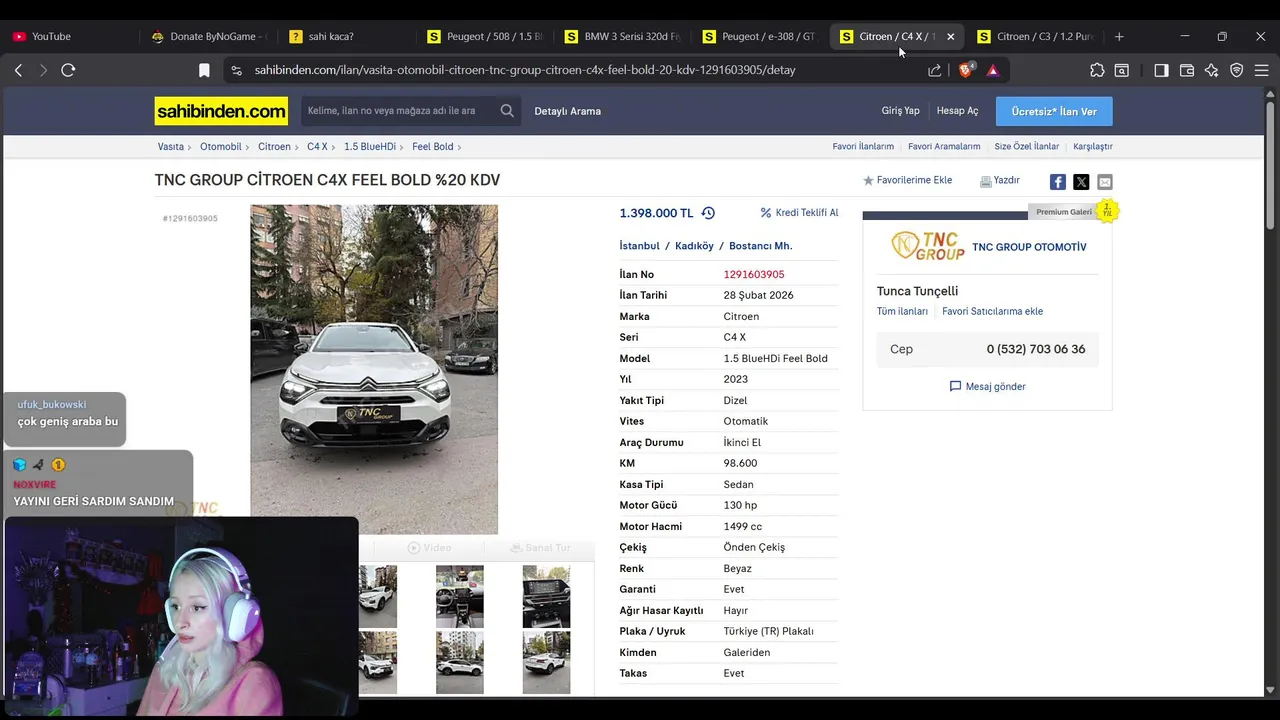Share the page via the share icon
Screen dimensions: 1280x720
point(934,70)
